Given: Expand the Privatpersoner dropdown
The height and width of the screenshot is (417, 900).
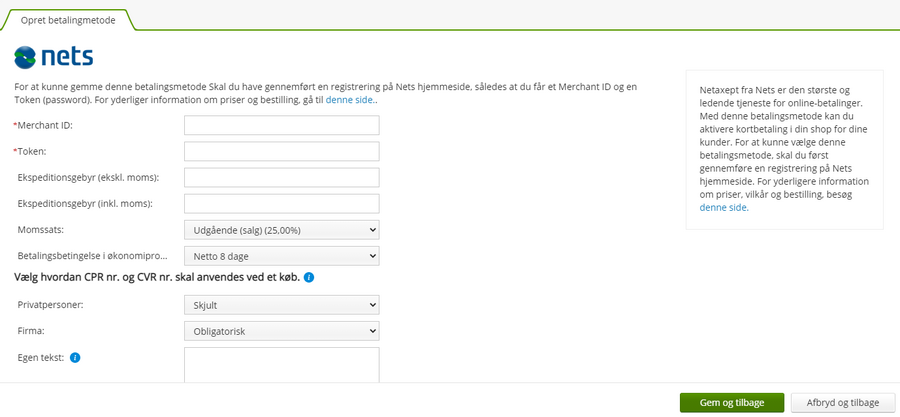Looking at the screenshot, I should click(281, 305).
